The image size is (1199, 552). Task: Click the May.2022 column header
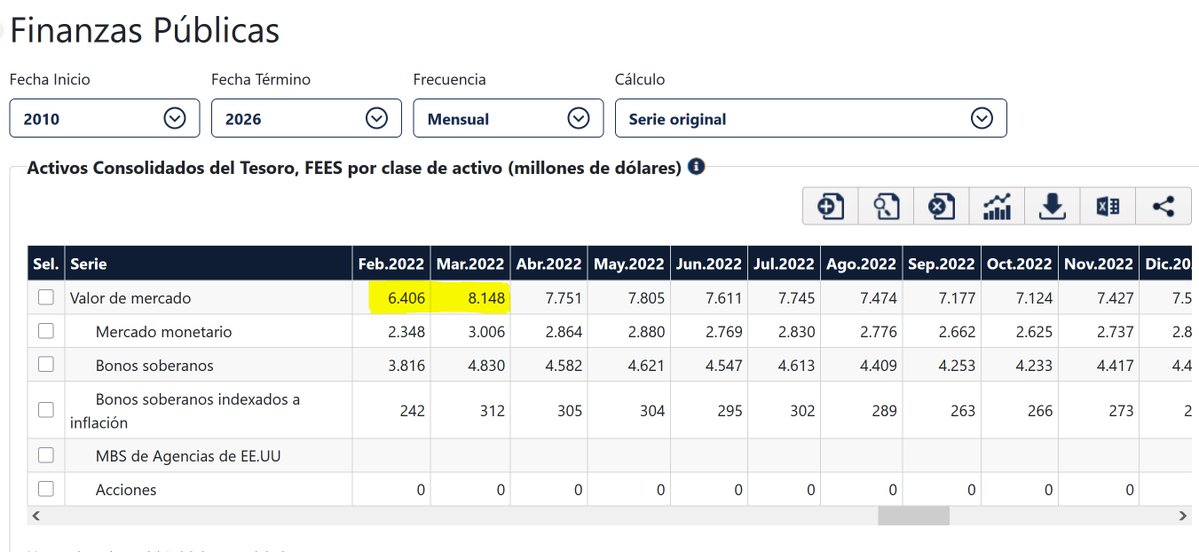(x=629, y=264)
